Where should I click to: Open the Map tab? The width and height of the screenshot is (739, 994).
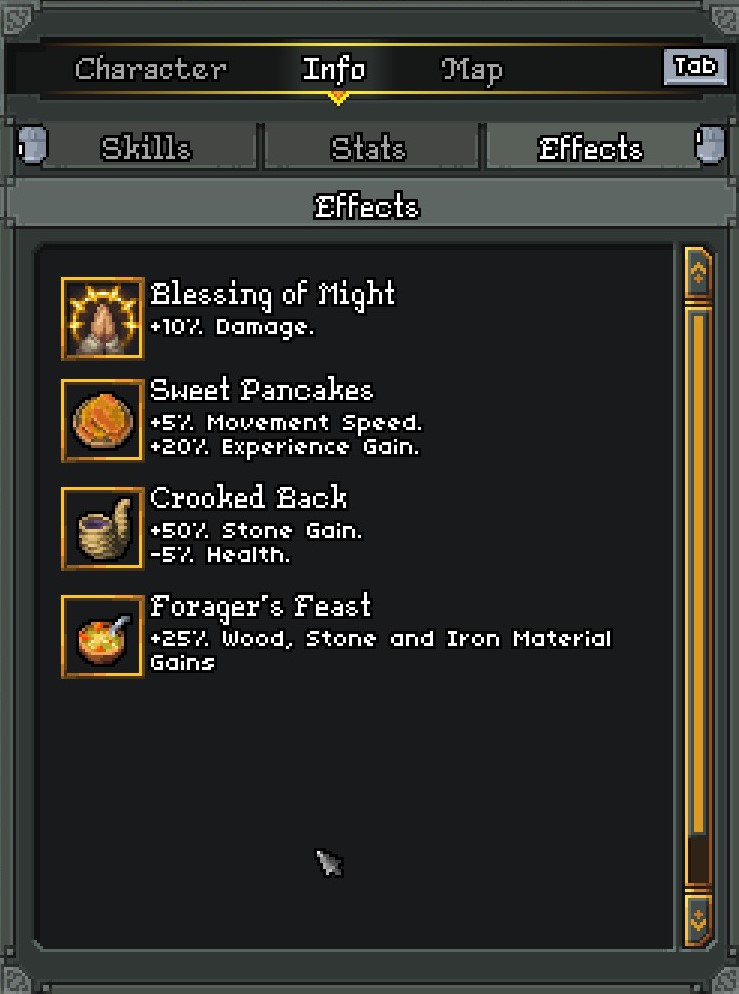pos(472,70)
